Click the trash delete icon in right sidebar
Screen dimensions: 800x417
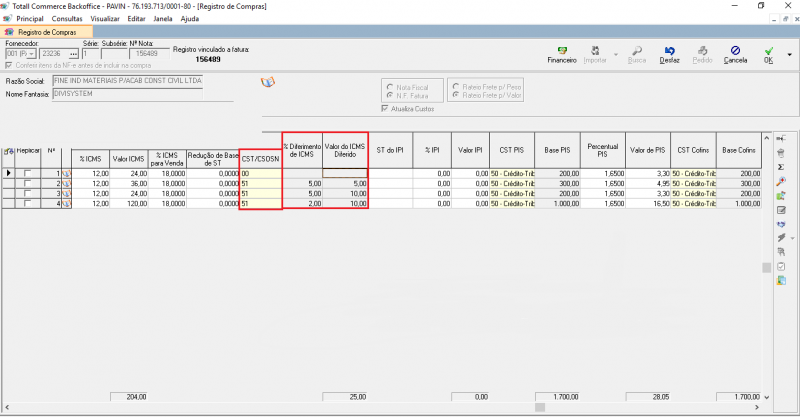(780, 152)
